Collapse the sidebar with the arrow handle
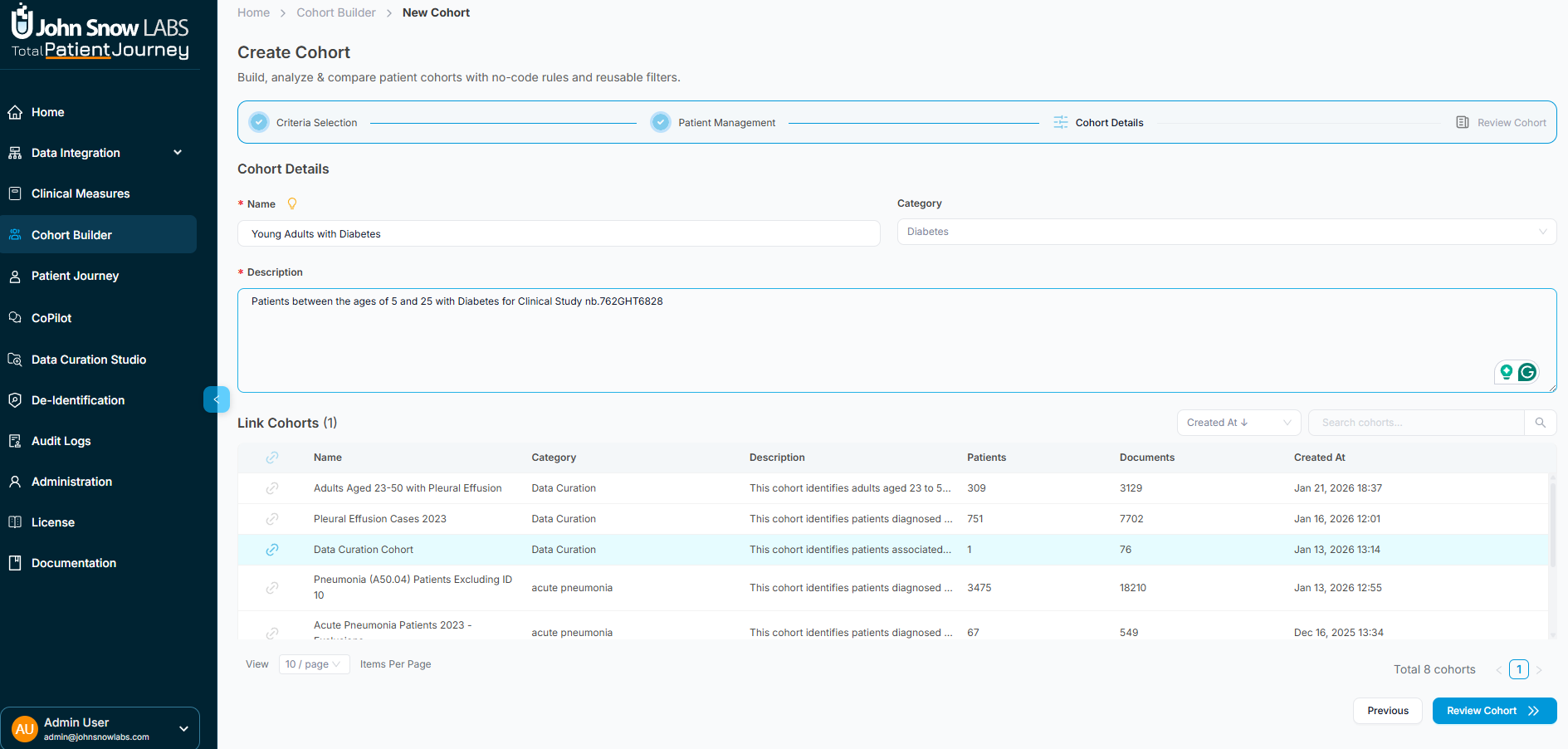The image size is (1568, 749). click(x=216, y=399)
